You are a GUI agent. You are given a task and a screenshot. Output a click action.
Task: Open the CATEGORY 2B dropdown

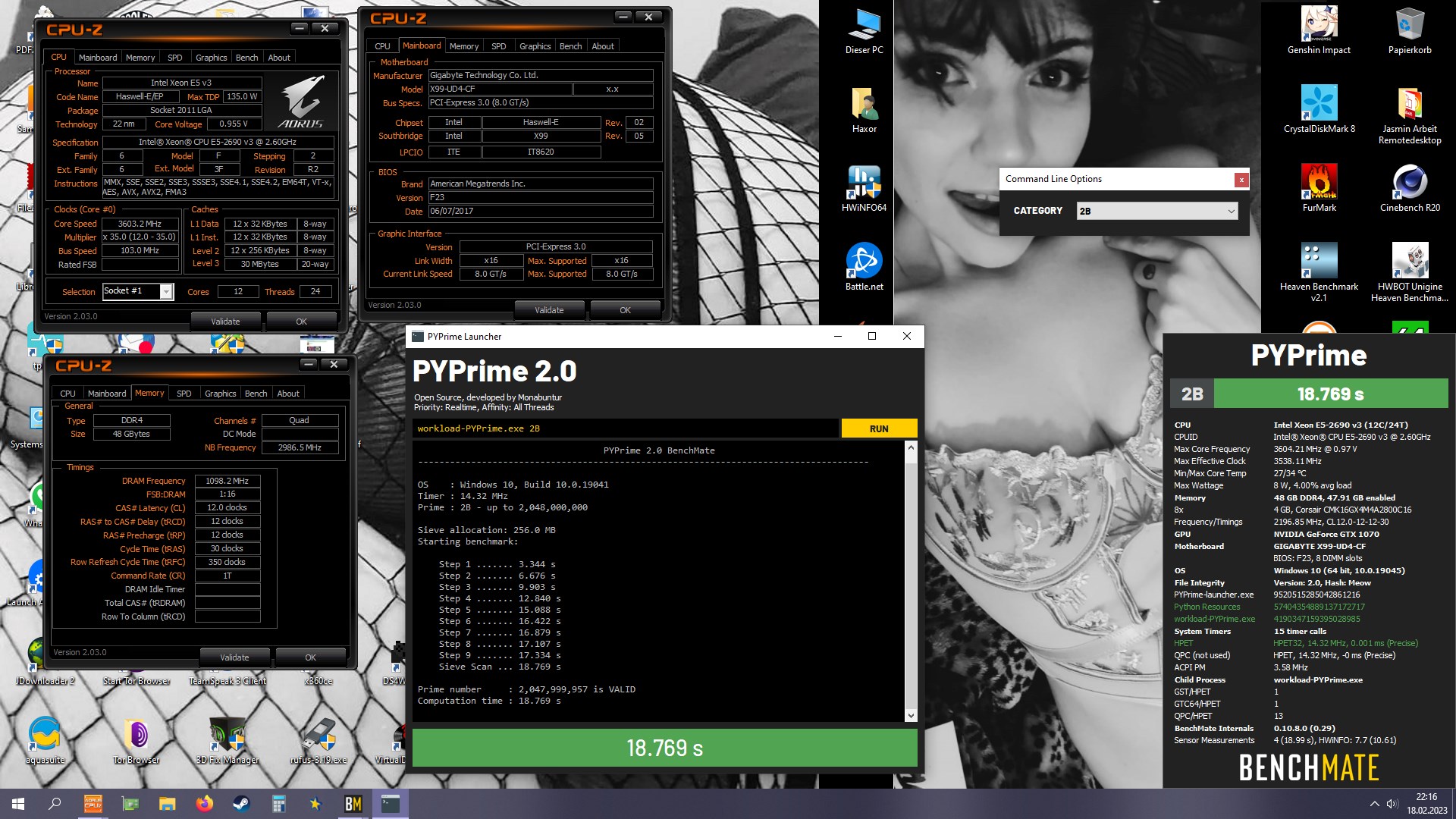[x=1157, y=211]
